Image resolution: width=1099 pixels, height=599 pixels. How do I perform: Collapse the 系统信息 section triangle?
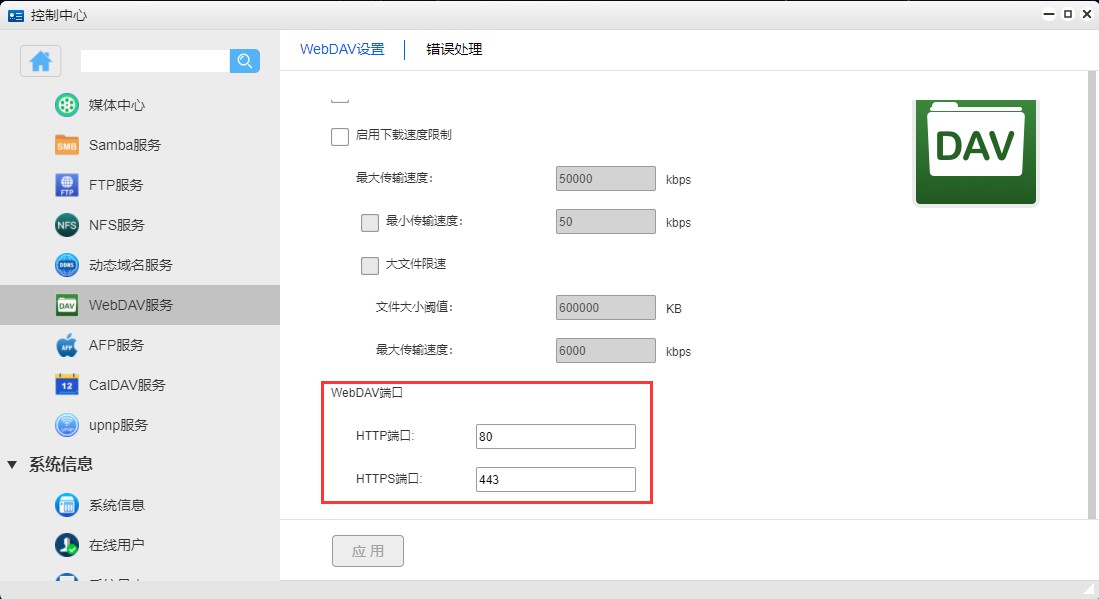pyautogui.click(x=12, y=464)
